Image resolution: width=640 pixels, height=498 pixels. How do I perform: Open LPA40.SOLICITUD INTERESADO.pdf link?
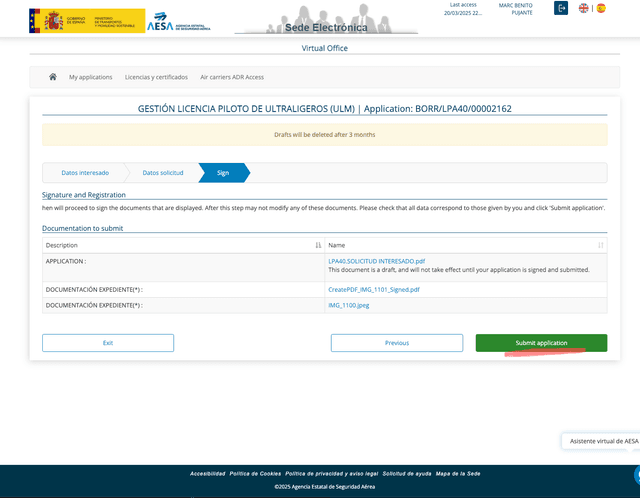pos(376,261)
